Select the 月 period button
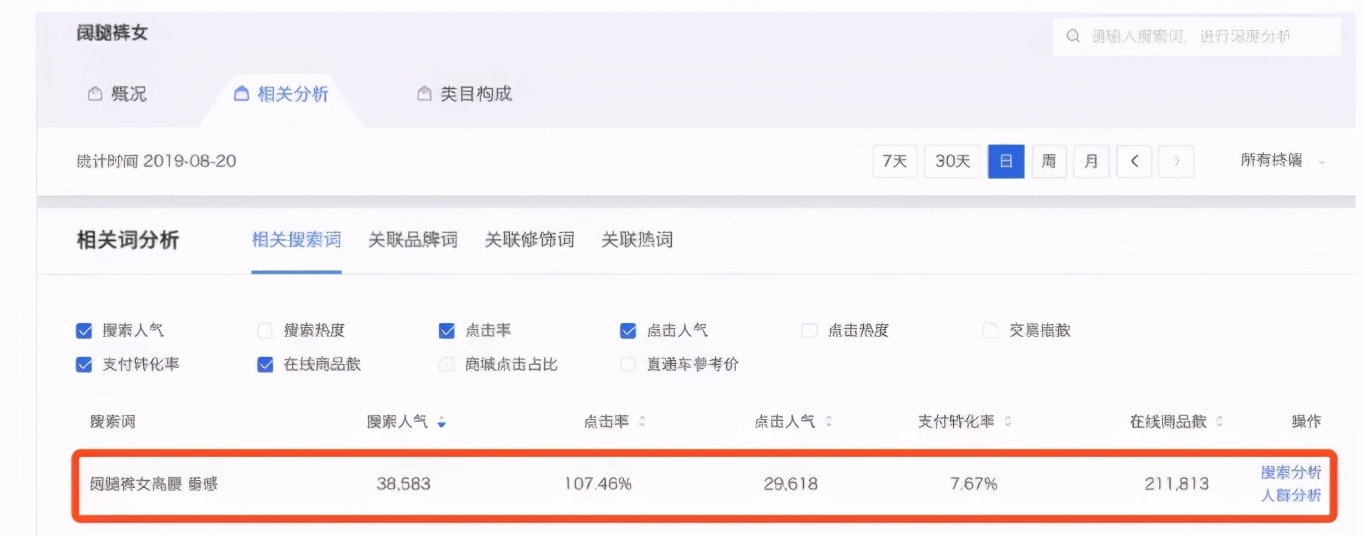The width and height of the screenshot is (1364, 536). (x=1091, y=161)
